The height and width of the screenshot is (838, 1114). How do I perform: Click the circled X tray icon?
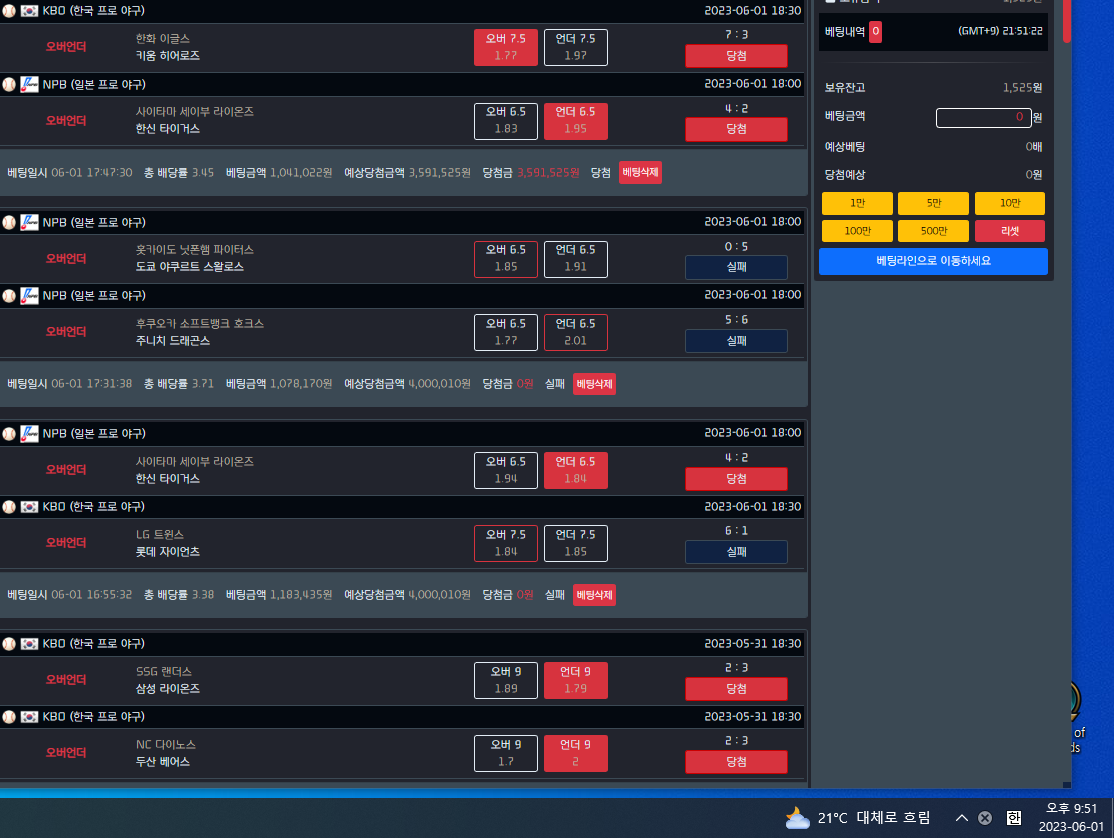click(x=985, y=818)
